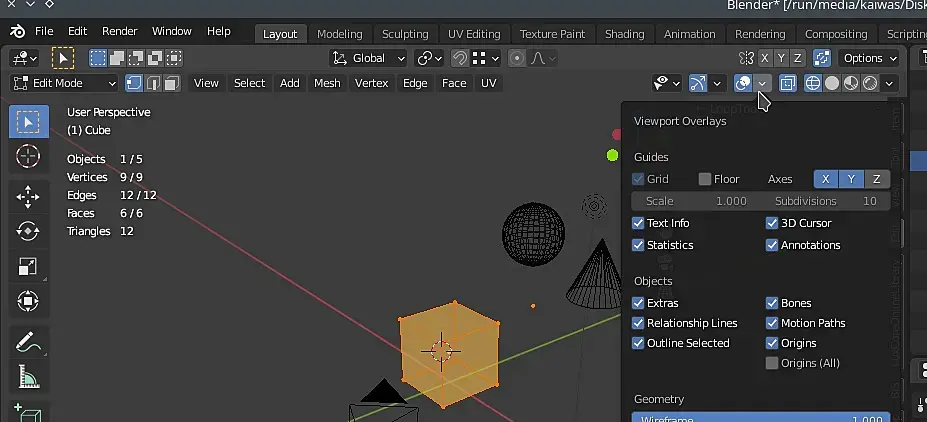Open object visibility and selectability dropdown
This screenshot has height=422, width=927.
pos(666,83)
